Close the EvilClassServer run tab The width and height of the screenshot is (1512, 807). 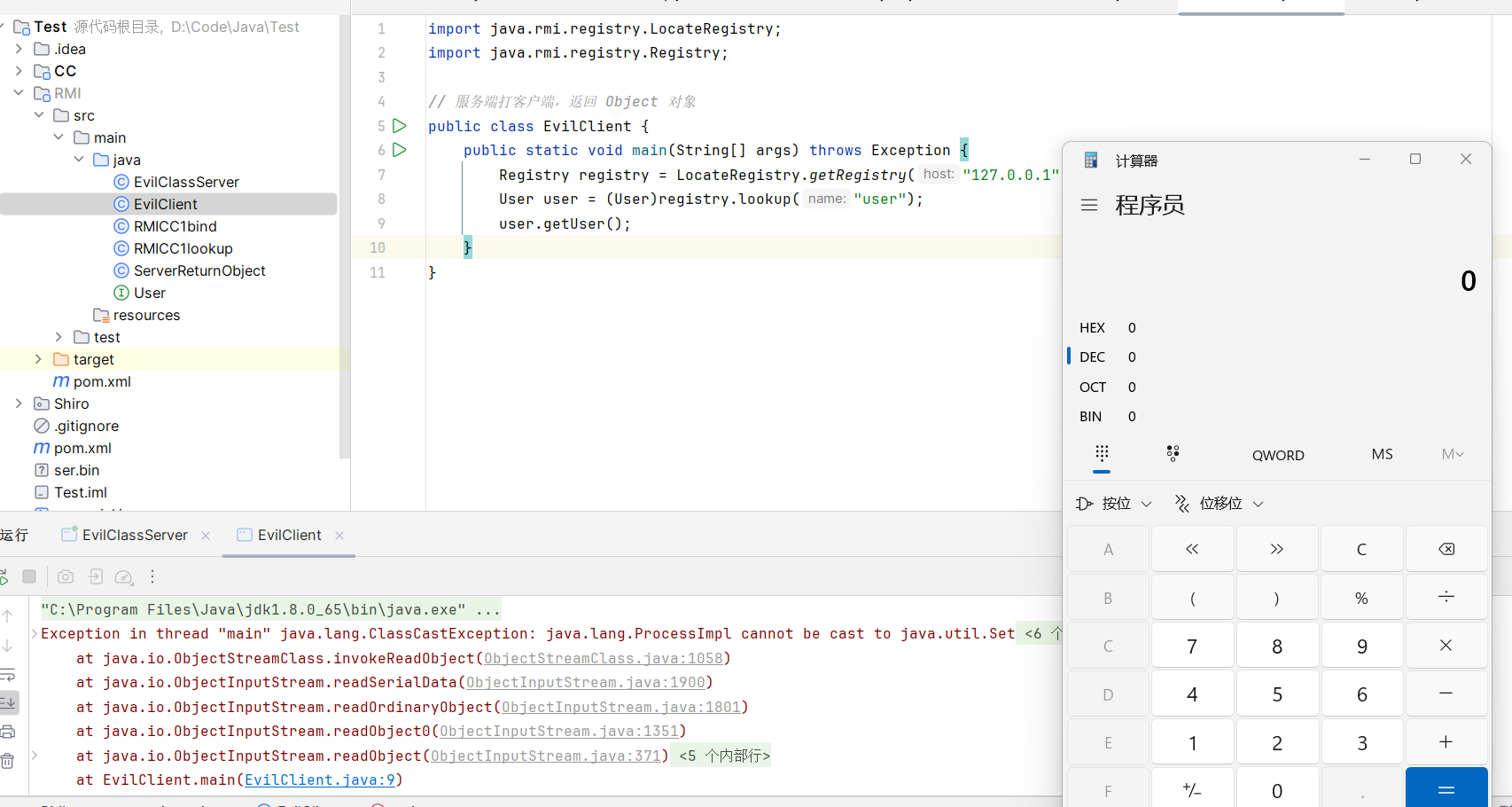(x=206, y=536)
